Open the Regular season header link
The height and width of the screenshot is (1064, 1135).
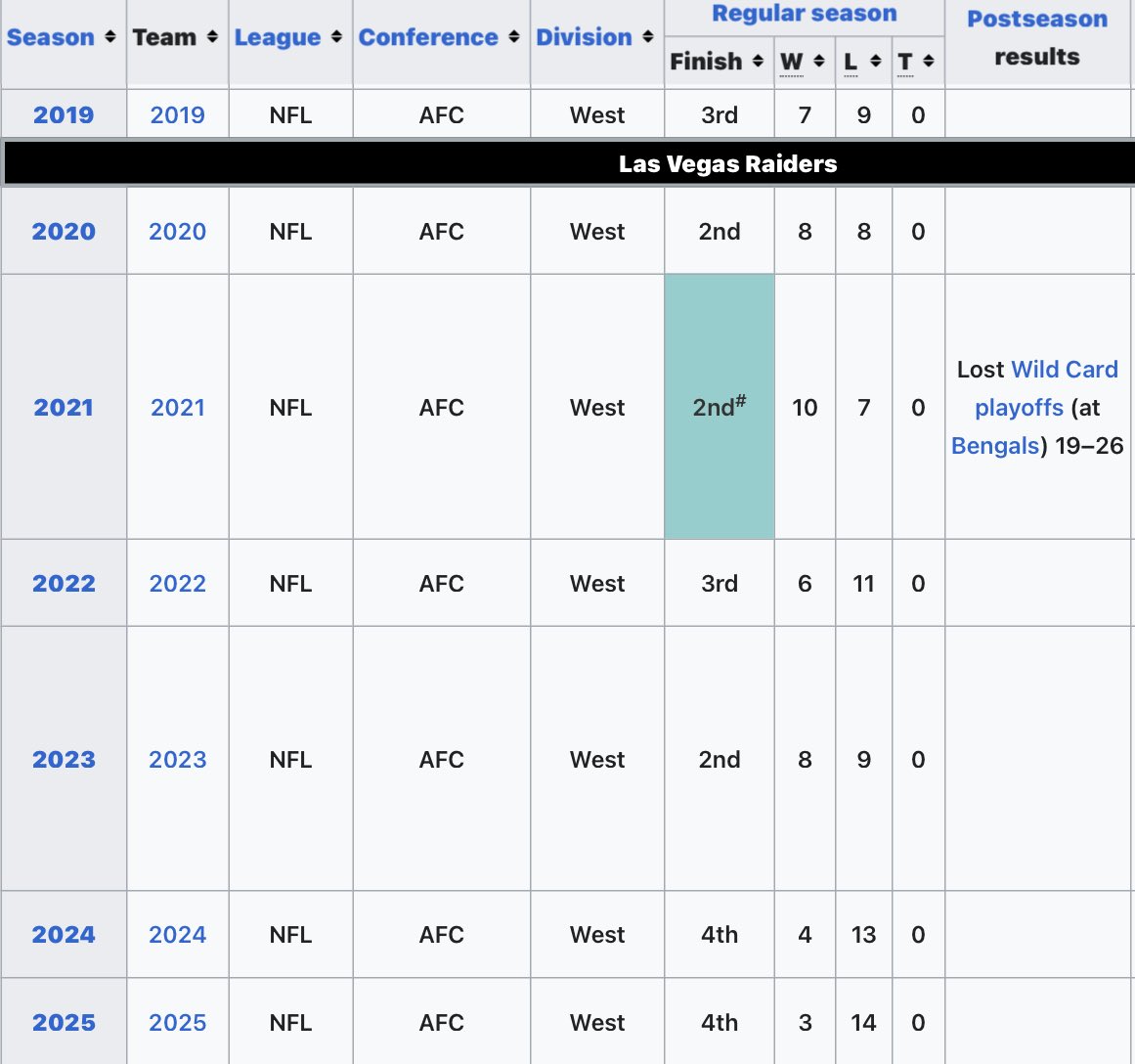point(805,13)
